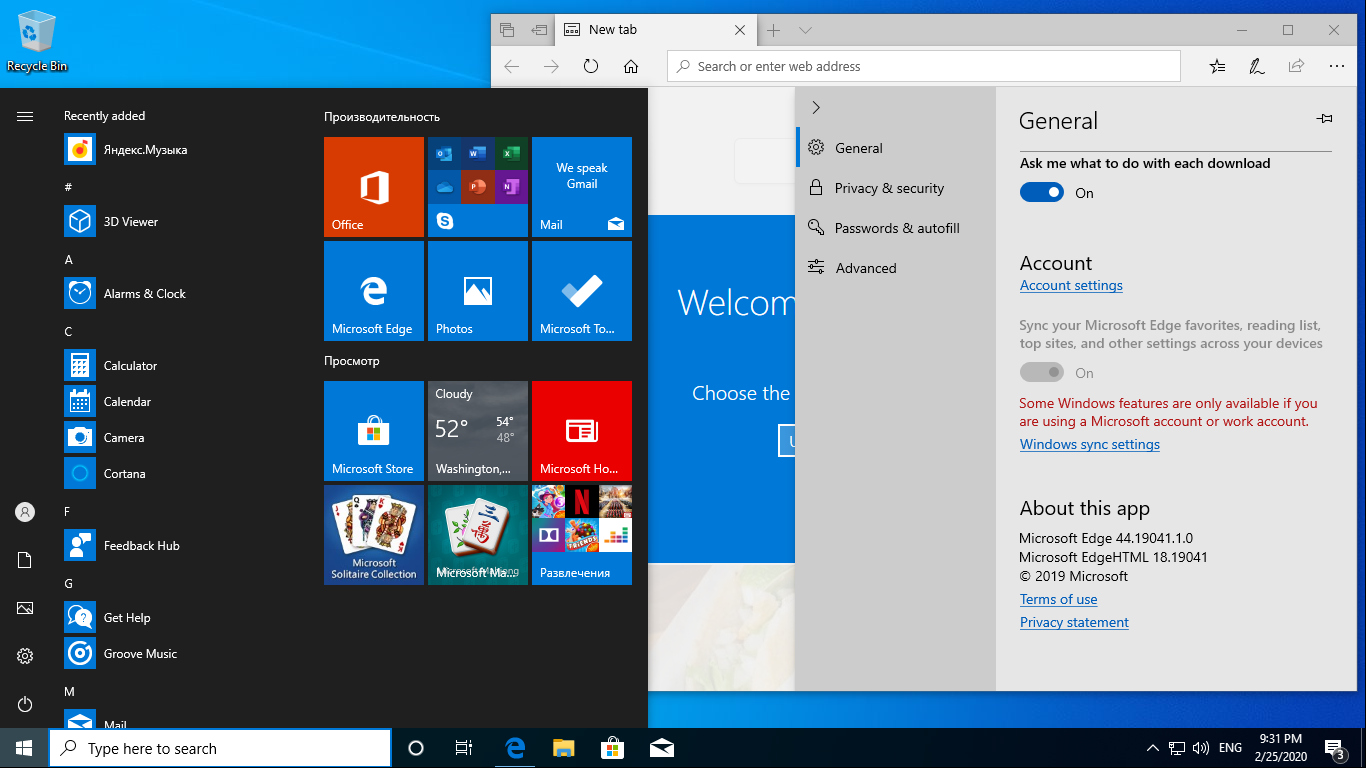Open Edge Settings and more menu

click(x=1336, y=66)
